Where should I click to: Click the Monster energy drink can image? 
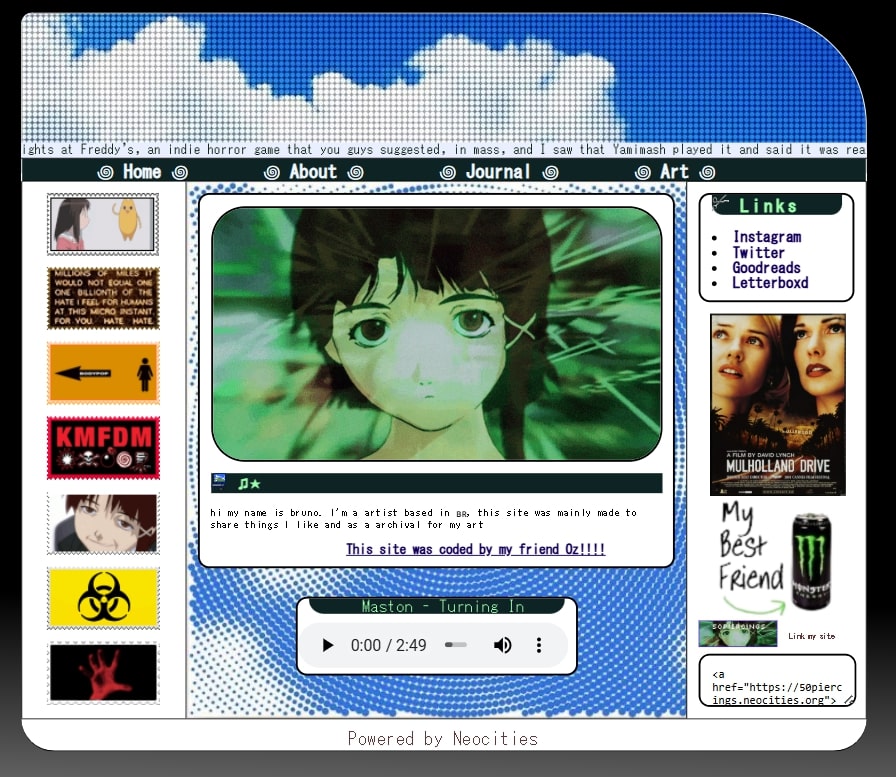pos(811,561)
